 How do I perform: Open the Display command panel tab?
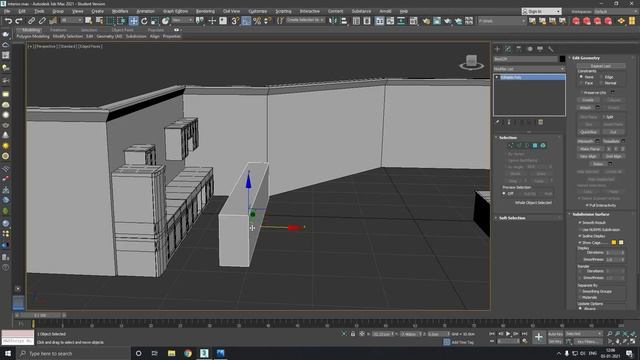coord(540,49)
